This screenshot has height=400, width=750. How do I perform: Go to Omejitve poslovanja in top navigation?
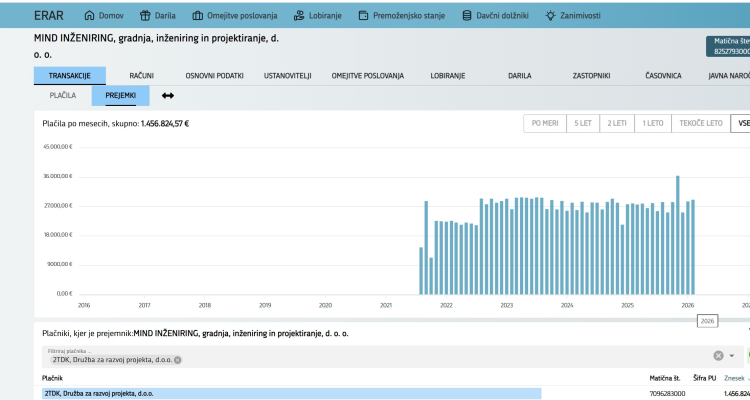(235, 15)
